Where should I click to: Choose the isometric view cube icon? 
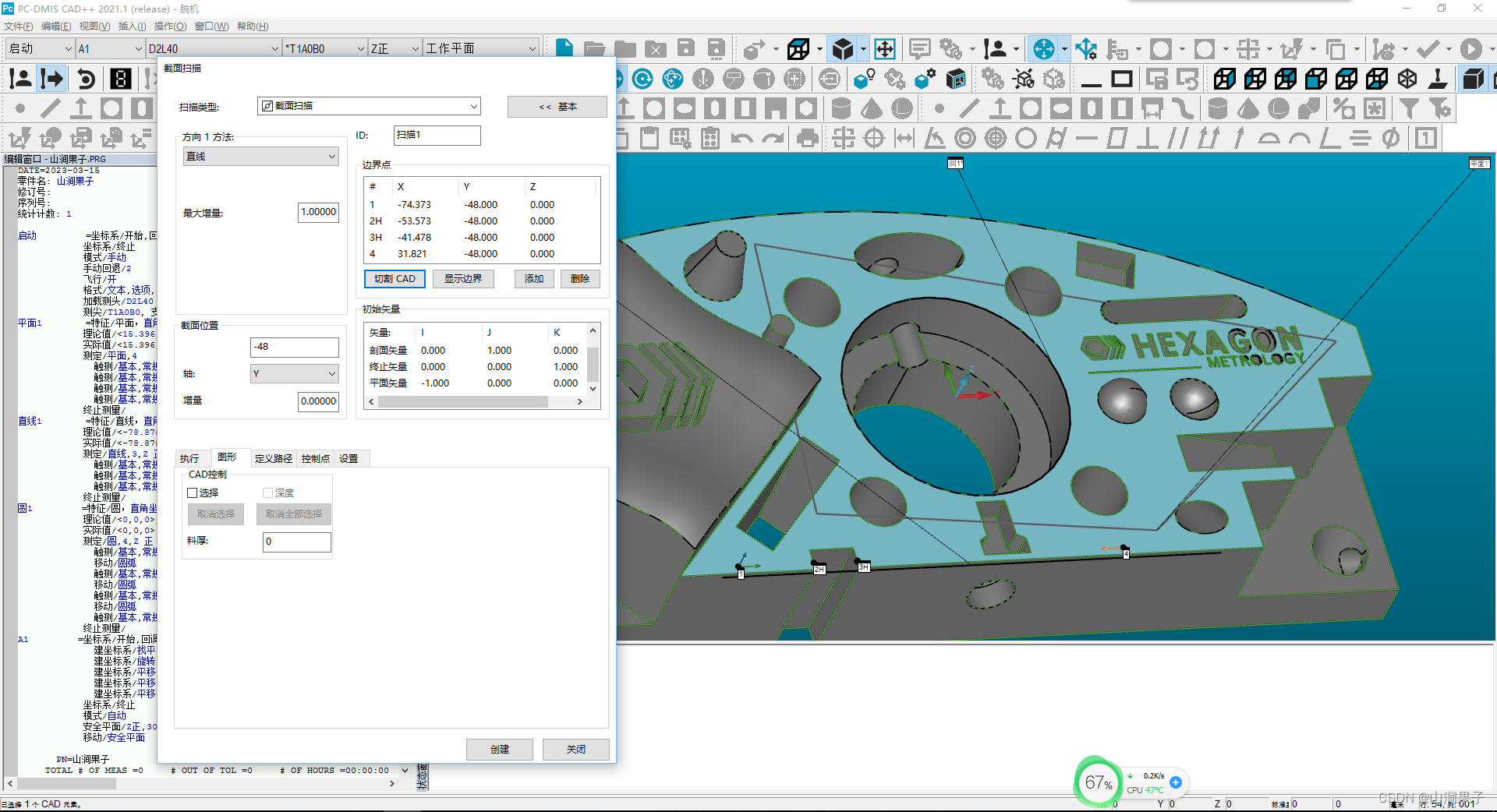tap(1407, 79)
